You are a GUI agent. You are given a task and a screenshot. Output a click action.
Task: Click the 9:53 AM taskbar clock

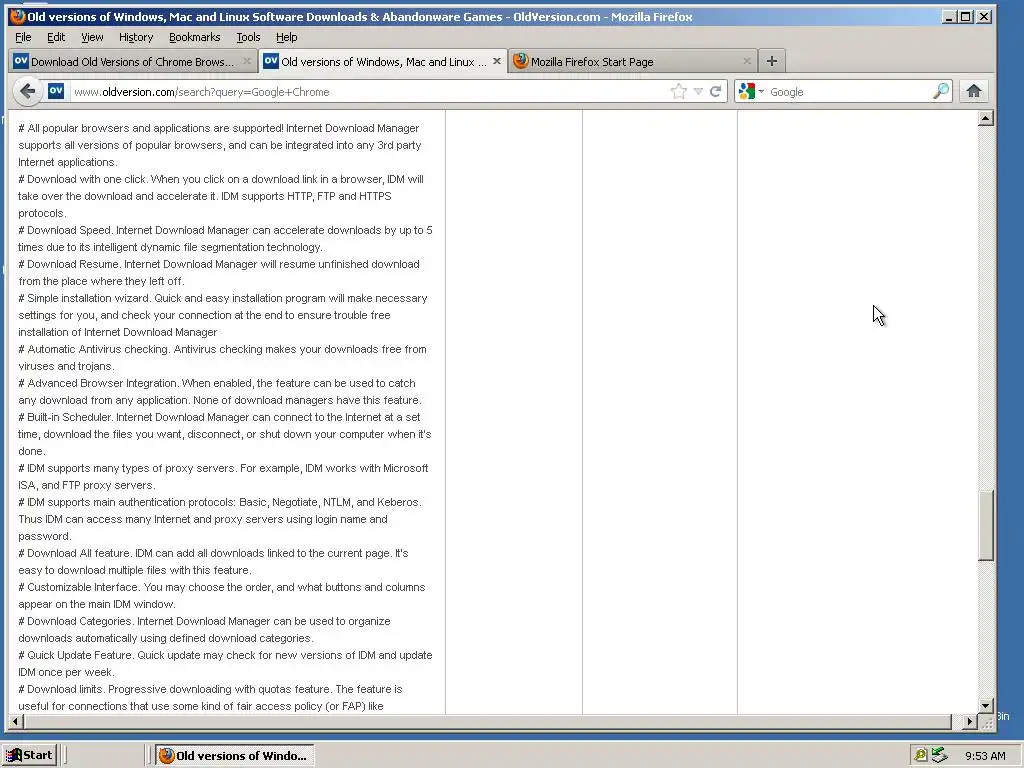click(x=985, y=756)
